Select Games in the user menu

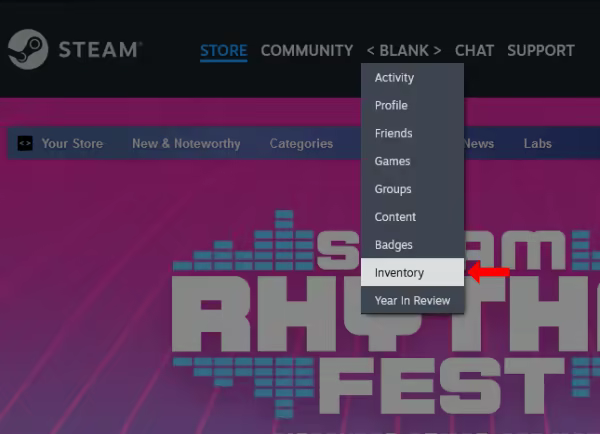coord(392,161)
